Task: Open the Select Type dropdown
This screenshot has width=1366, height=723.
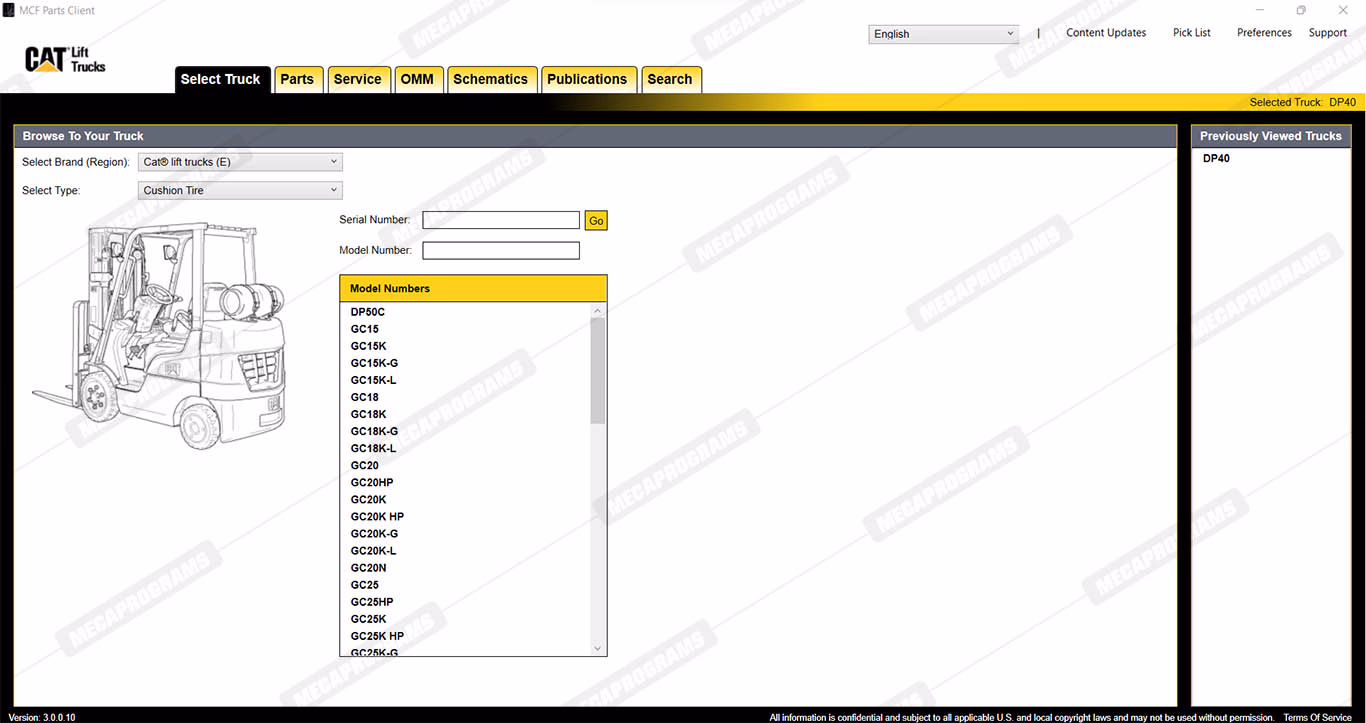Action: point(240,190)
